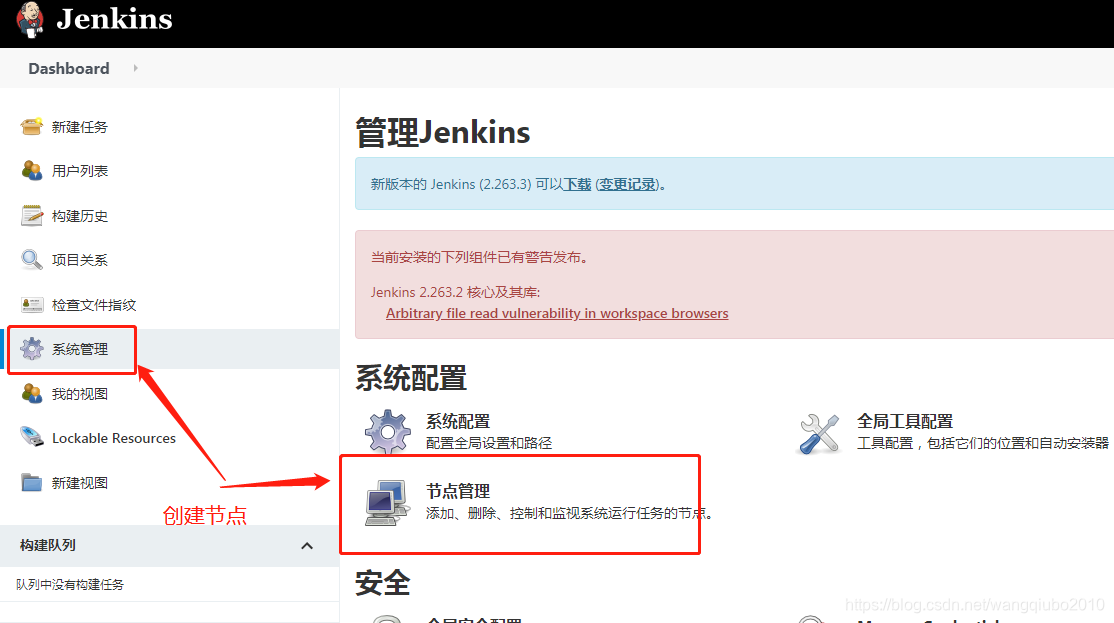Click the 我的视图 user icon
The width and height of the screenshot is (1114, 623).
[x=31, y=394]
